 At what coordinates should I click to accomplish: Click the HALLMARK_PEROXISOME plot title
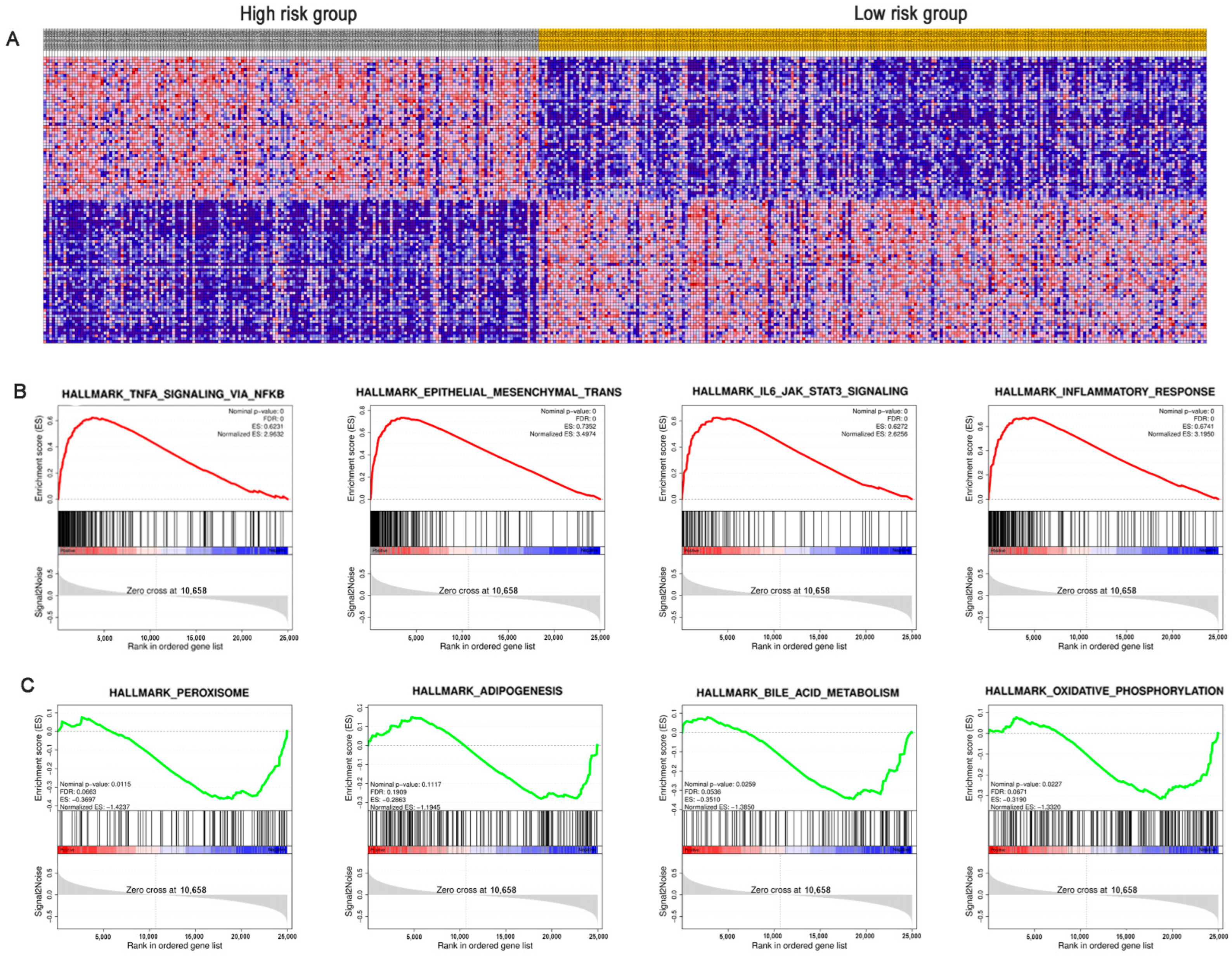[179, 692]
